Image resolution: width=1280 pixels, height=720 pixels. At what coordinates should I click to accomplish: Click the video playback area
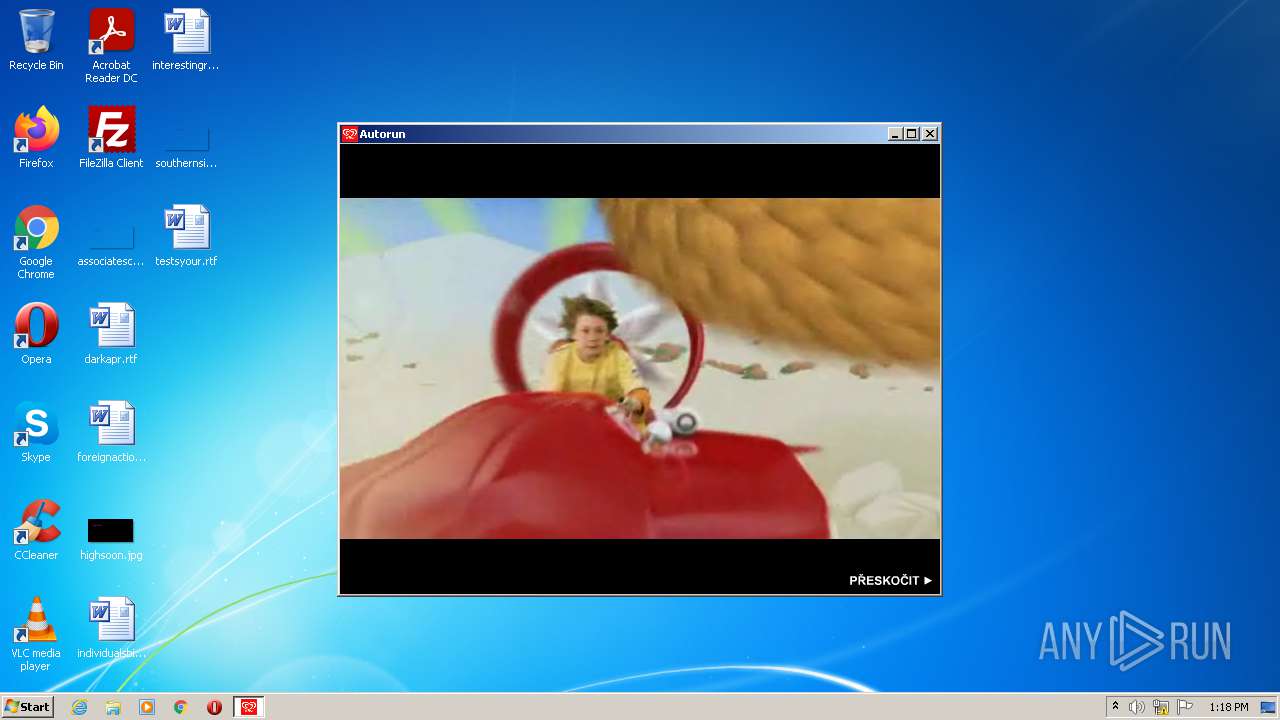(x=640, y=368)
